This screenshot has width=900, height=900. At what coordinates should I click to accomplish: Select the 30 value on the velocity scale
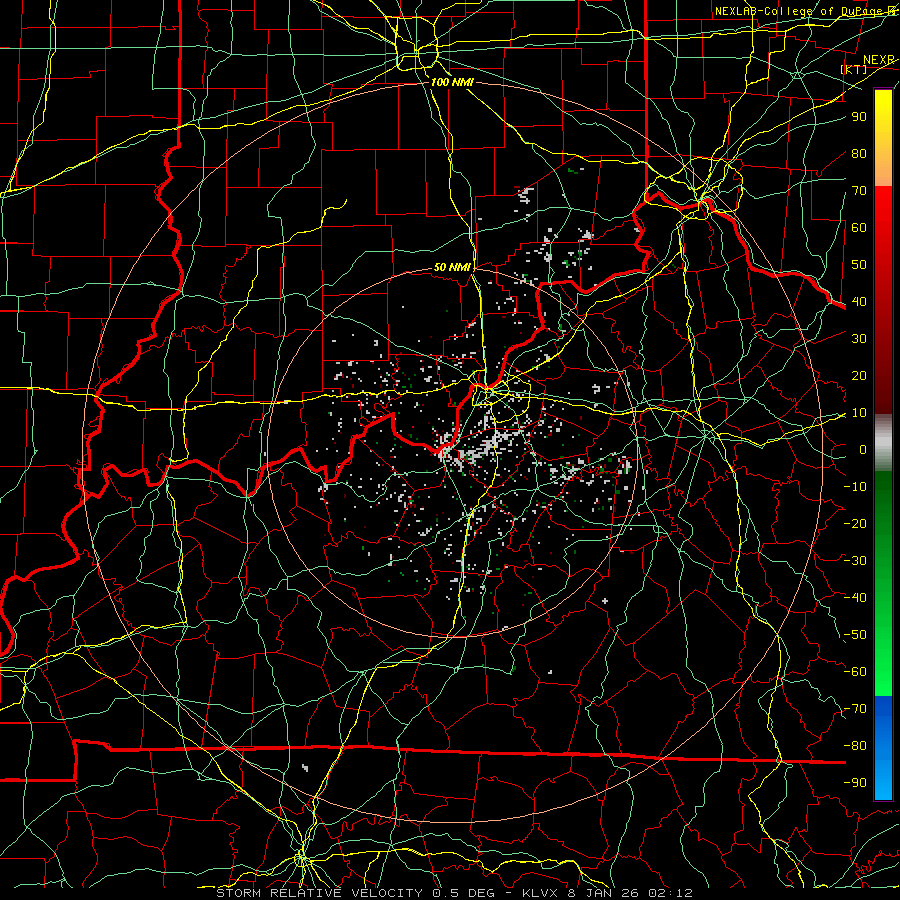(x=859, y=339)
